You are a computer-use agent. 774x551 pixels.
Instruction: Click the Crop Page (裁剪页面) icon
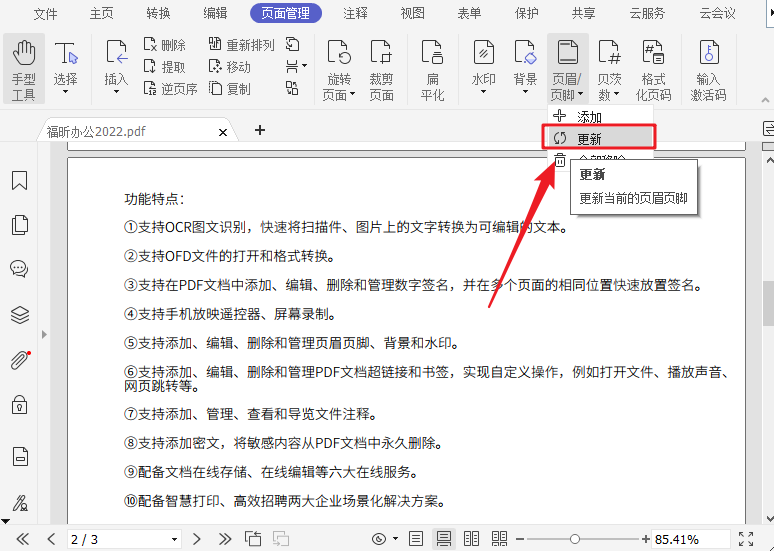tap(381, 69)
